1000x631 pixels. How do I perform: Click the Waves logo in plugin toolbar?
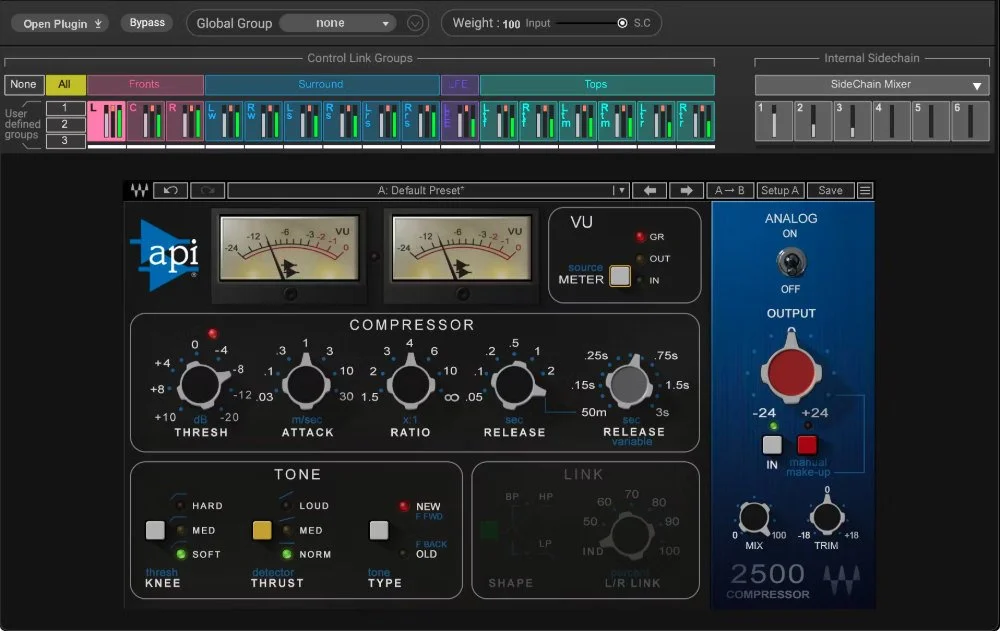[x=139, y=190]
